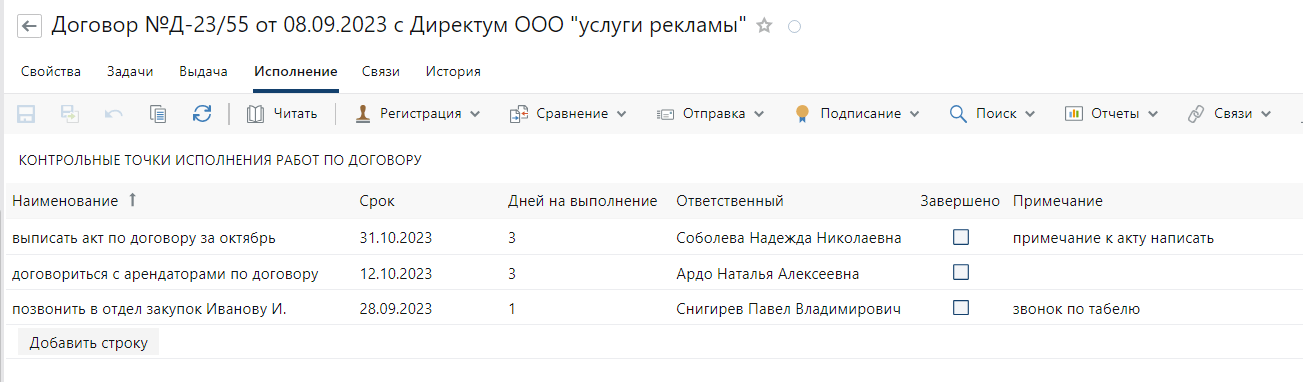Click the compare icon of Сравнение
The height and width of the screenshot is (382, 1303).
pos(518,114)
